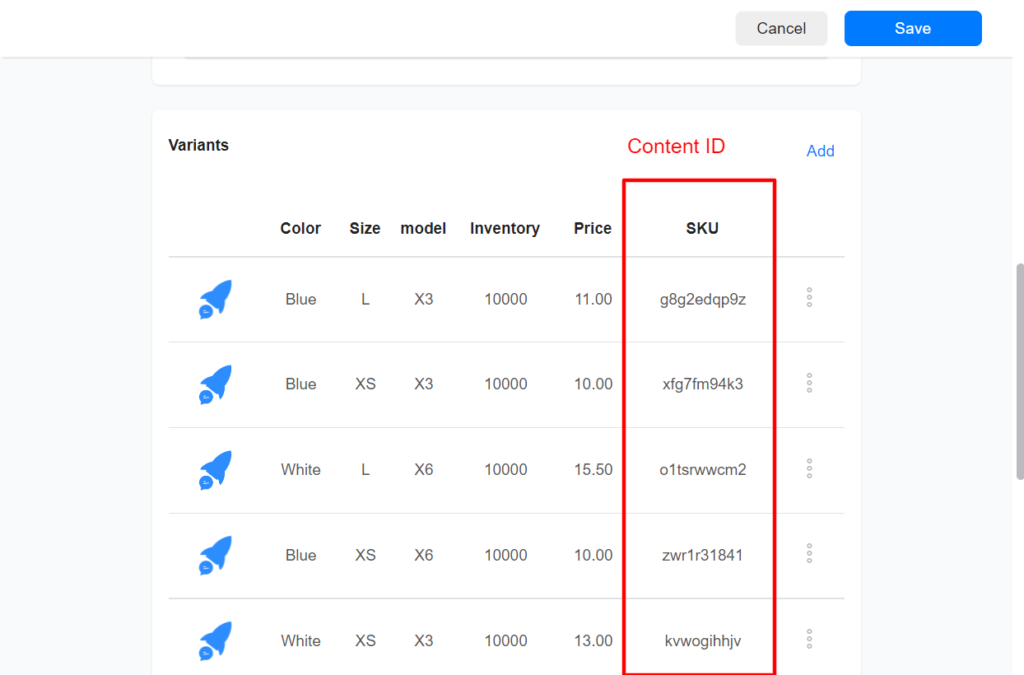Image resolution: width=1024 pixels, height=675 pixels.
Task: Click the Cancel button
Action: 781,28
